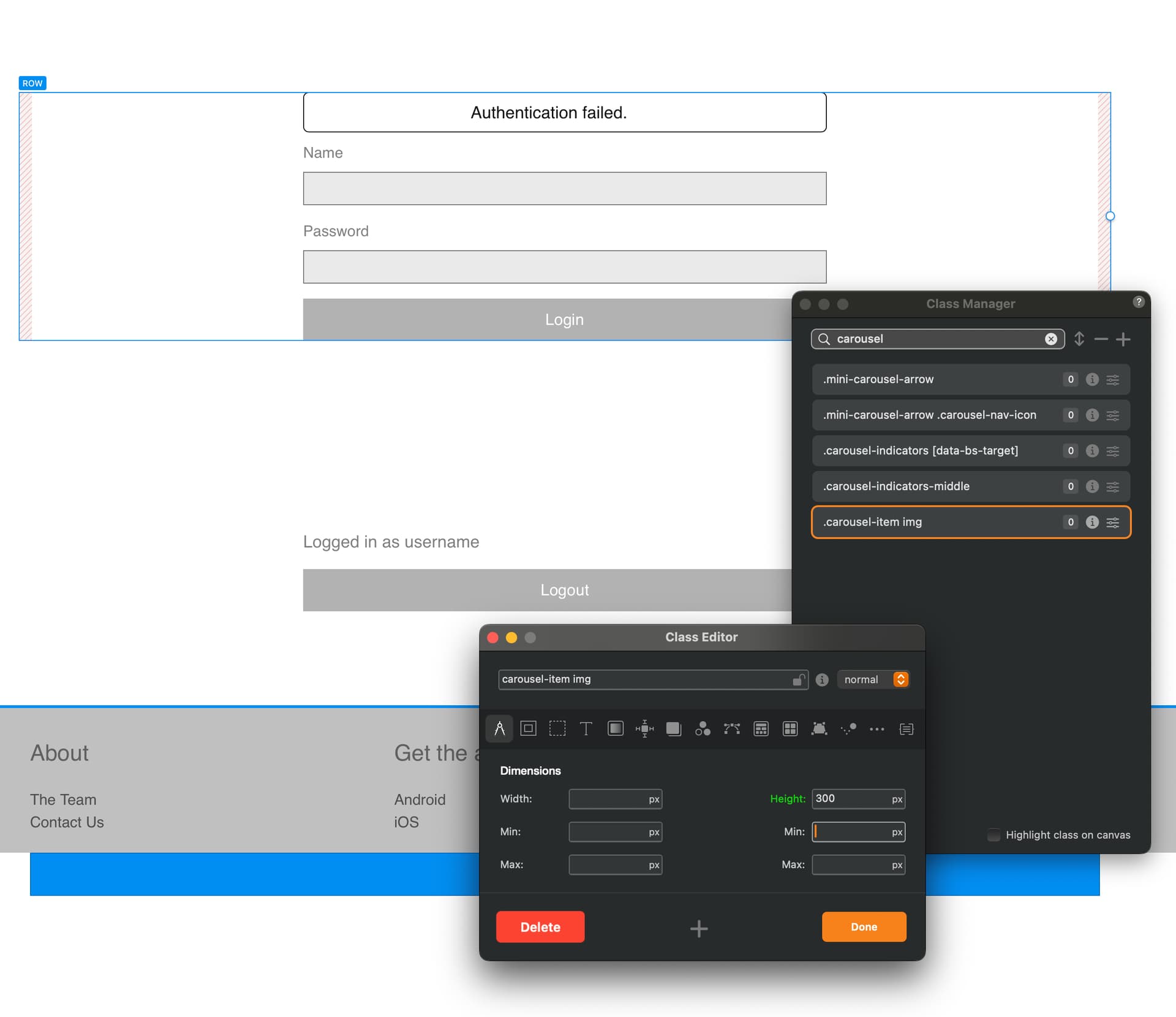Open the background gradient tab icon
1176x1017 pixels.
pyautogui.click(x=615, y=728)
